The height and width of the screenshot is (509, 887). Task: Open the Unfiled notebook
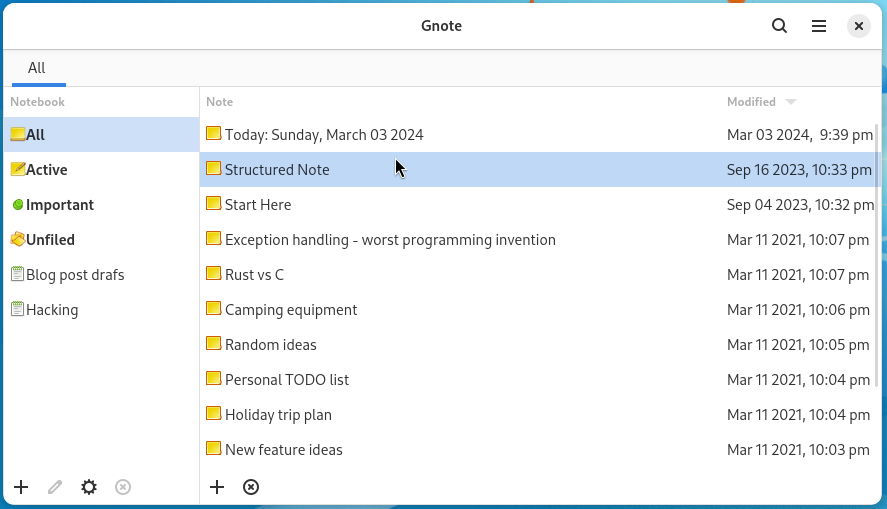click(x=50, y=240)
